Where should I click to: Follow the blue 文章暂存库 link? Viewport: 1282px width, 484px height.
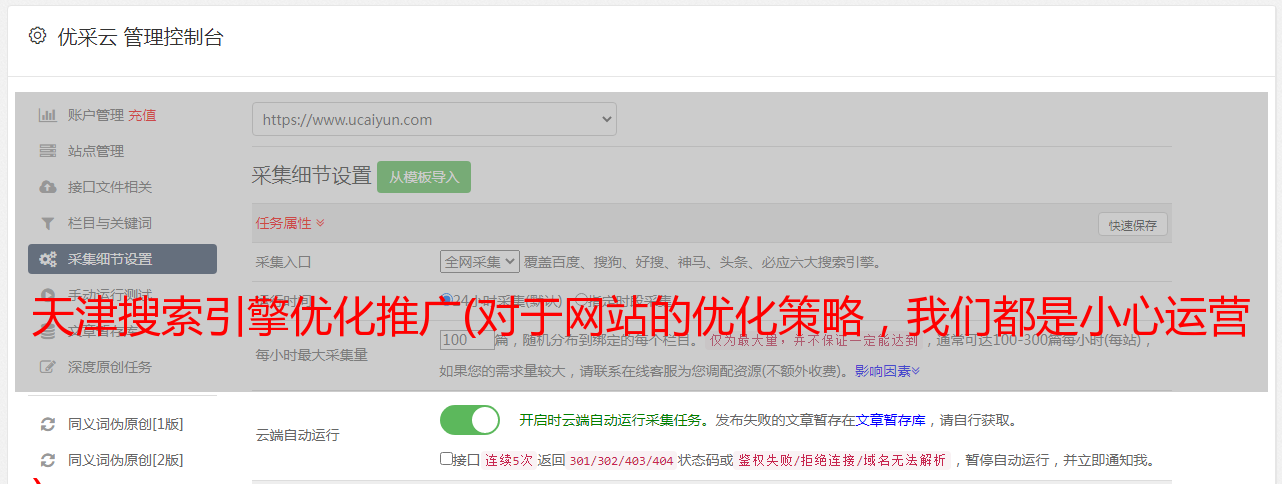click(x=890, y=420)
